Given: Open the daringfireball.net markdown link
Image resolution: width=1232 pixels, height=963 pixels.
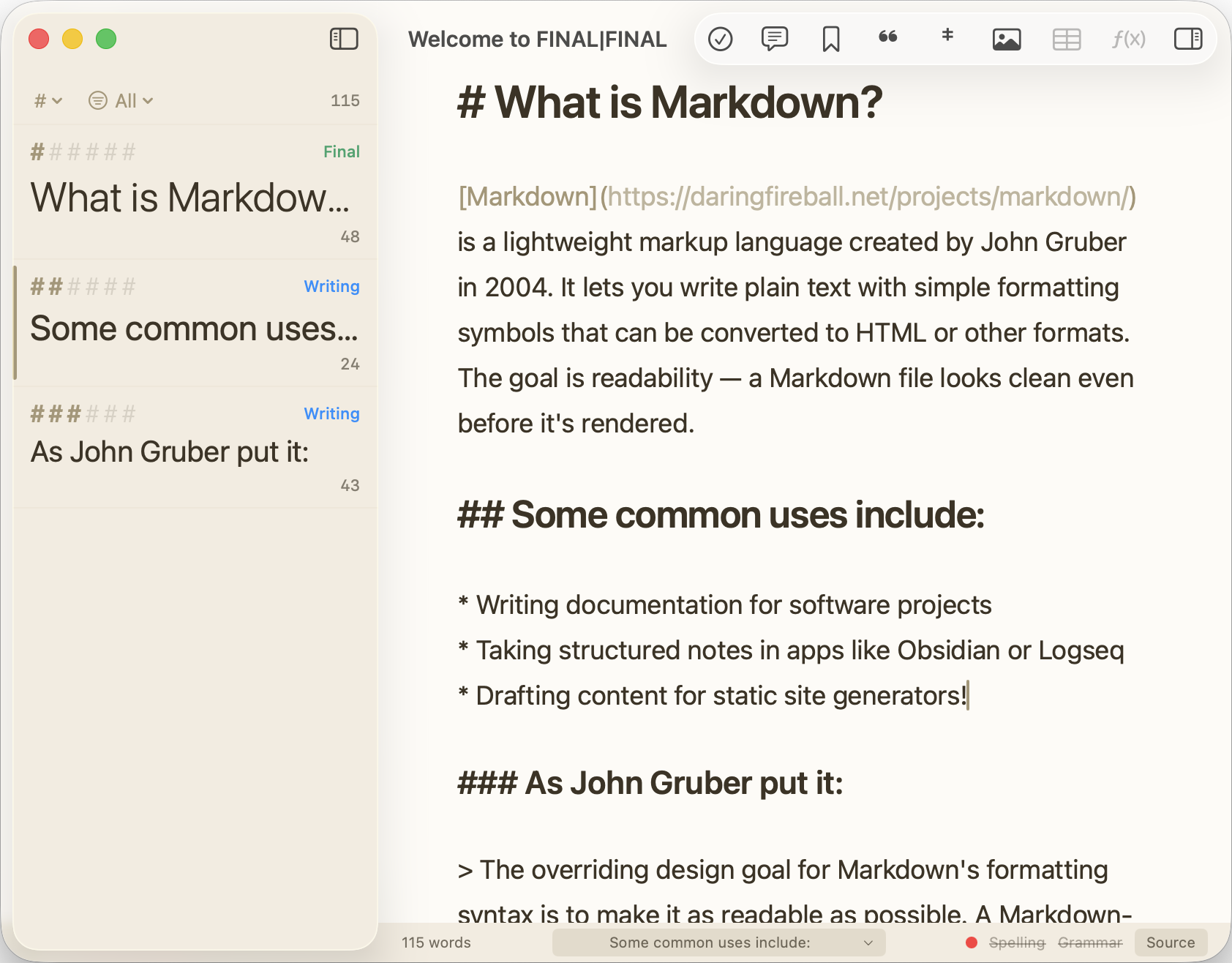Looking at the screenshot, I should tap(797, 197).
